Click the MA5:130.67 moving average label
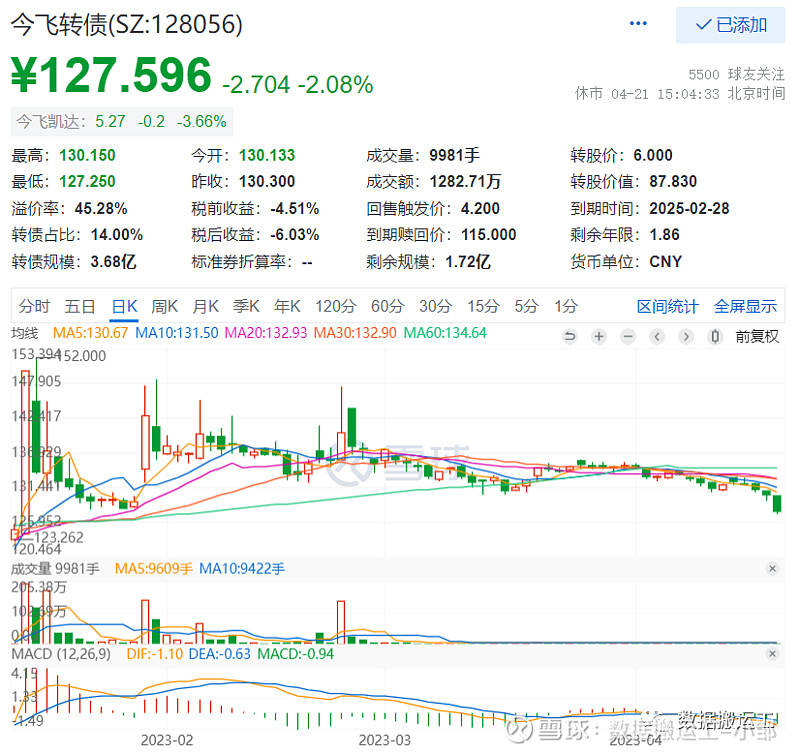Viewport: 800px width, 755px height. tap(90, 333)
